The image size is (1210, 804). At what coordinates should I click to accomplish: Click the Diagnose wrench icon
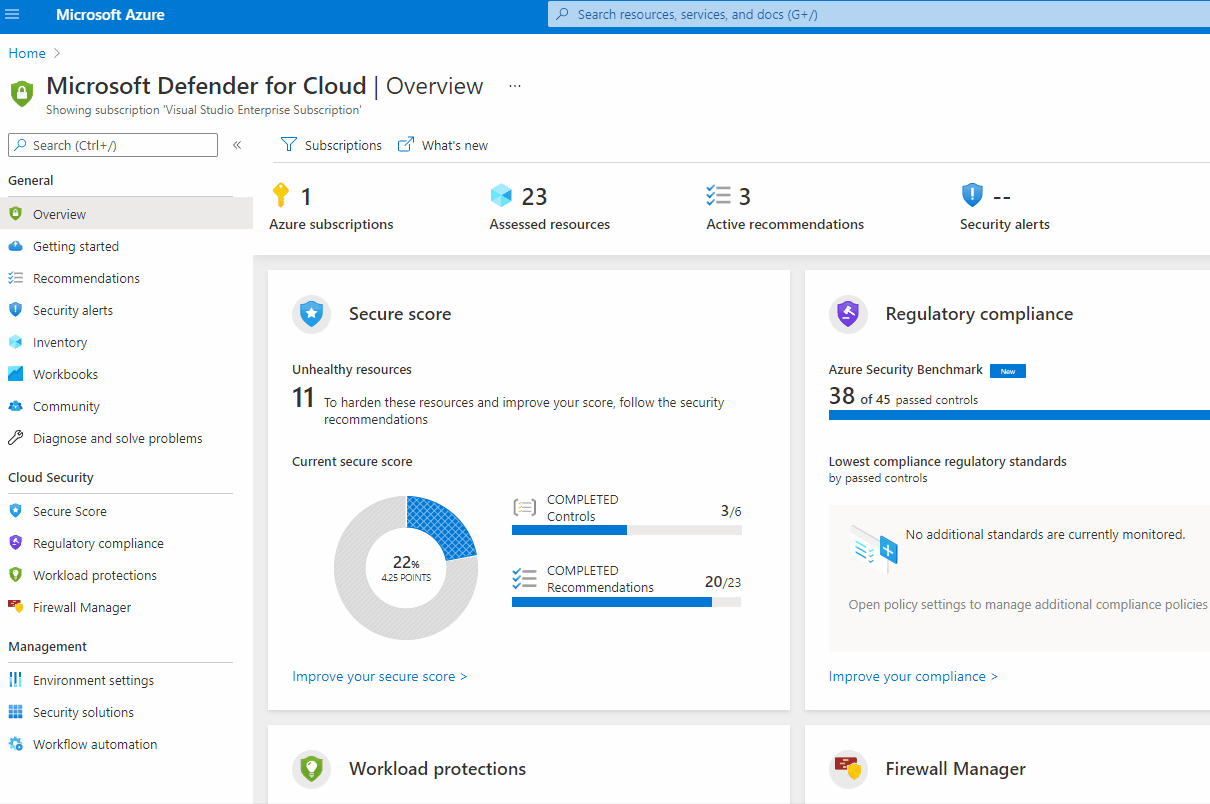15,438
